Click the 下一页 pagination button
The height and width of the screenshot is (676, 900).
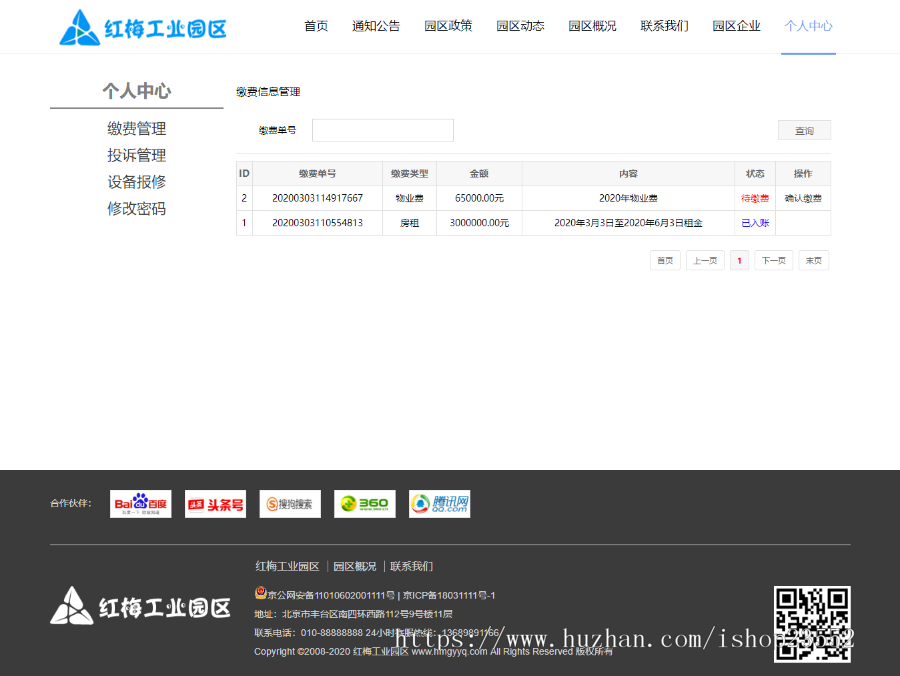point(773,260)
